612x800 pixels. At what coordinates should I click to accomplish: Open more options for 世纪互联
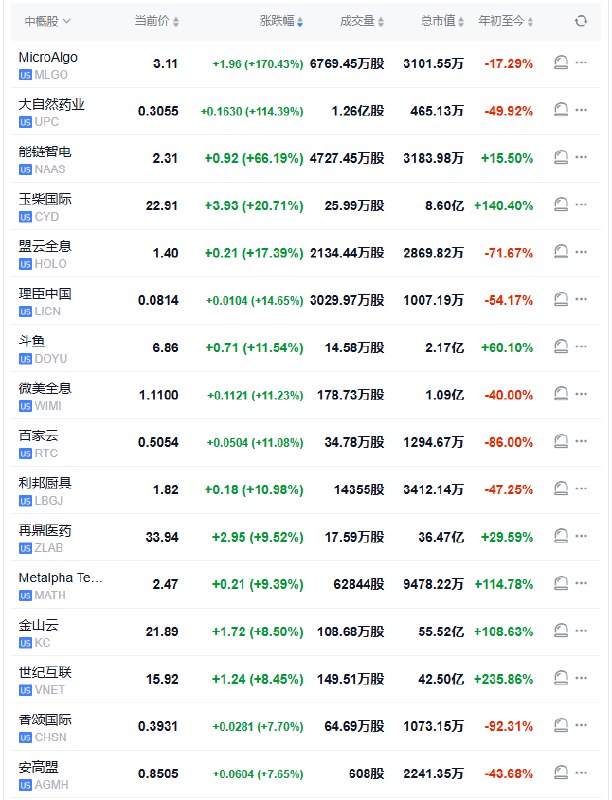(x=581, y=678)
